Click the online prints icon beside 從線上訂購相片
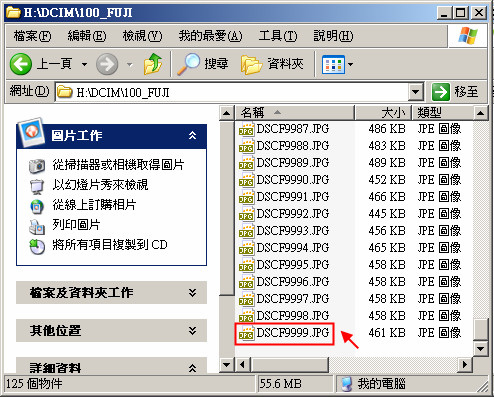The width and height of the screenshot is (494, 397). pyautogui.click(x=37, y=206)
